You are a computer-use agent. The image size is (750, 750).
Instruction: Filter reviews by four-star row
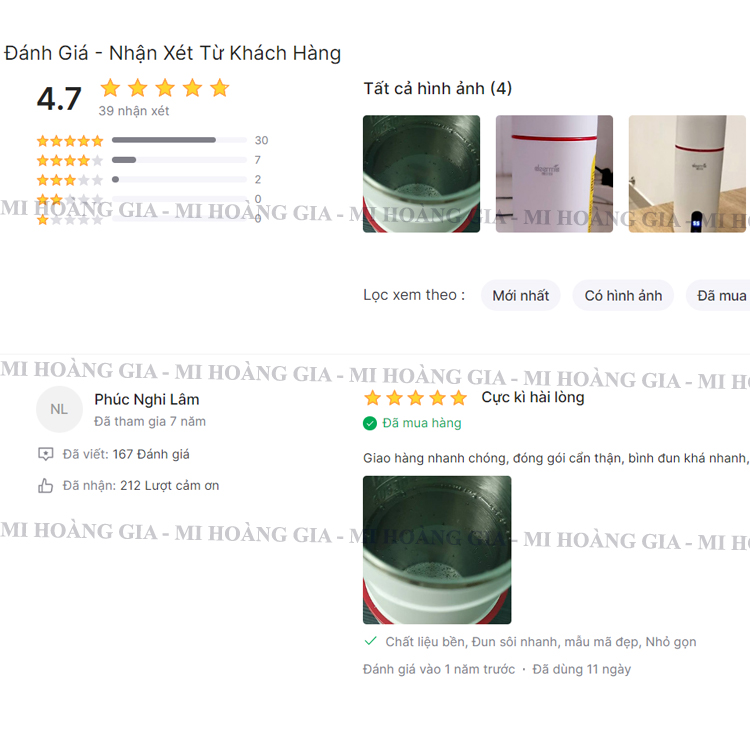(x=149, y=160)
